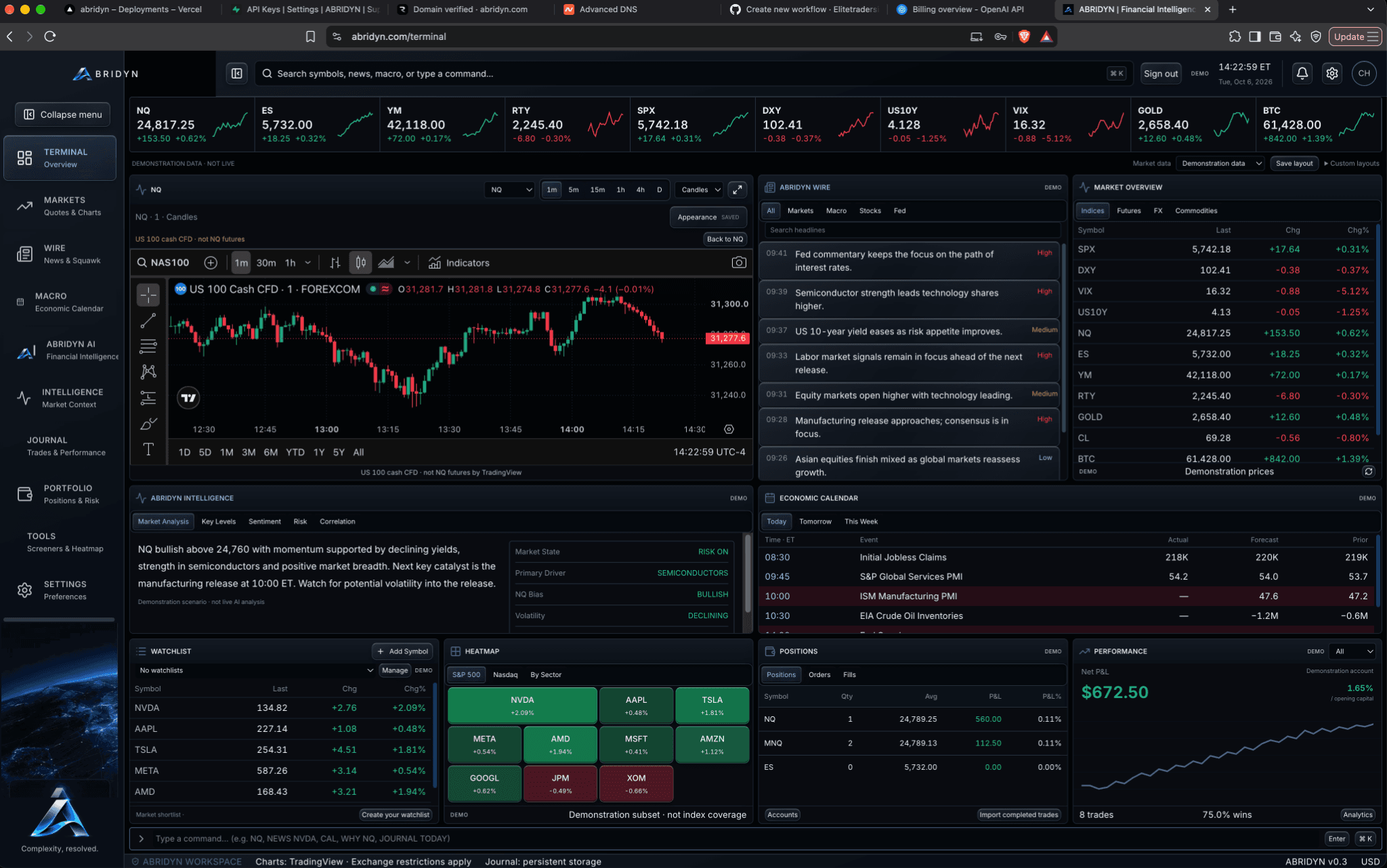This screenshot has width=1387, height=868.
Task: Select the Fibonacci retracement tool
Action: [148, 347]
